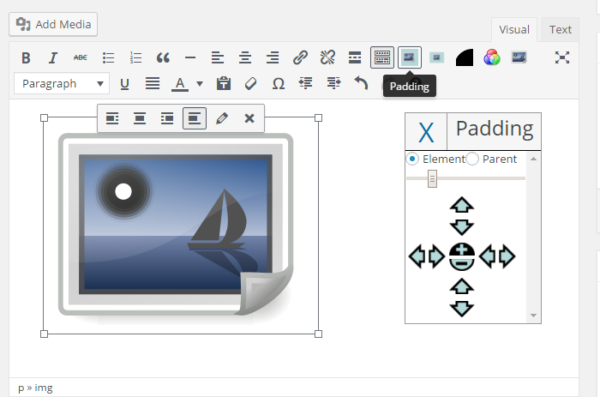
Task: Clear formatting with eraser icon
Action: tap(251, 83)
